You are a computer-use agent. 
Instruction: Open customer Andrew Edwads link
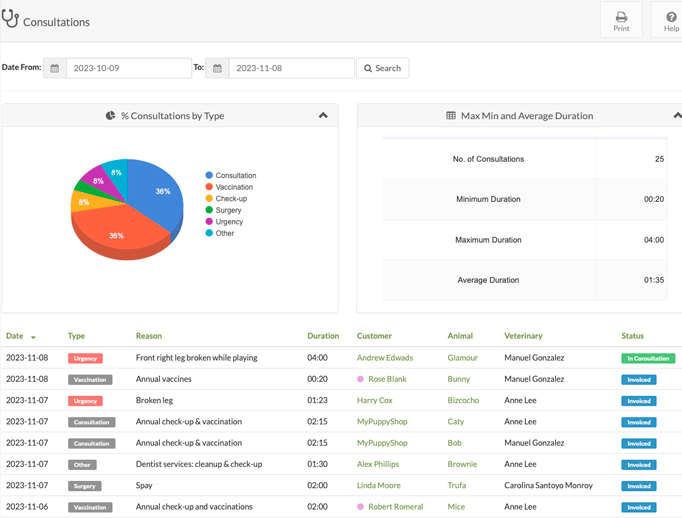385,358
